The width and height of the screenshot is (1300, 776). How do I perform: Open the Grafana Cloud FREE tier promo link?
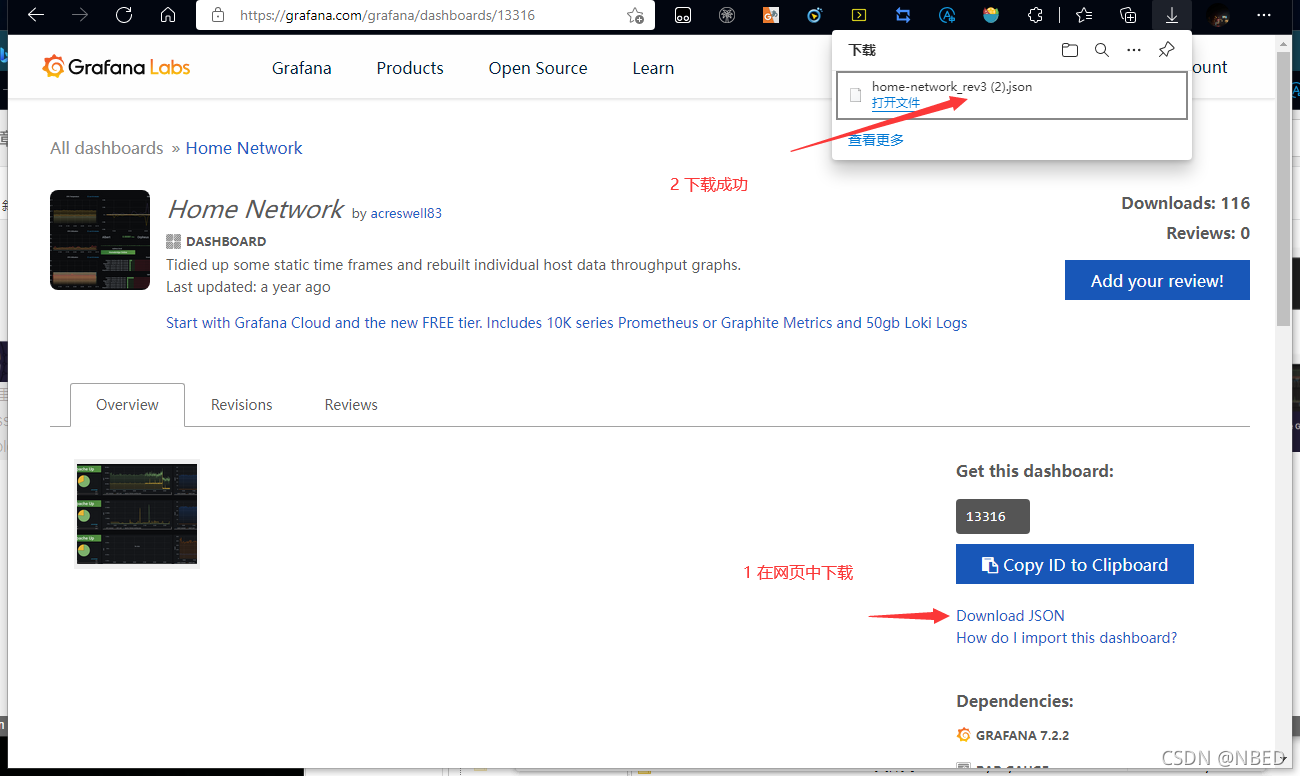(x=567, y=322)
